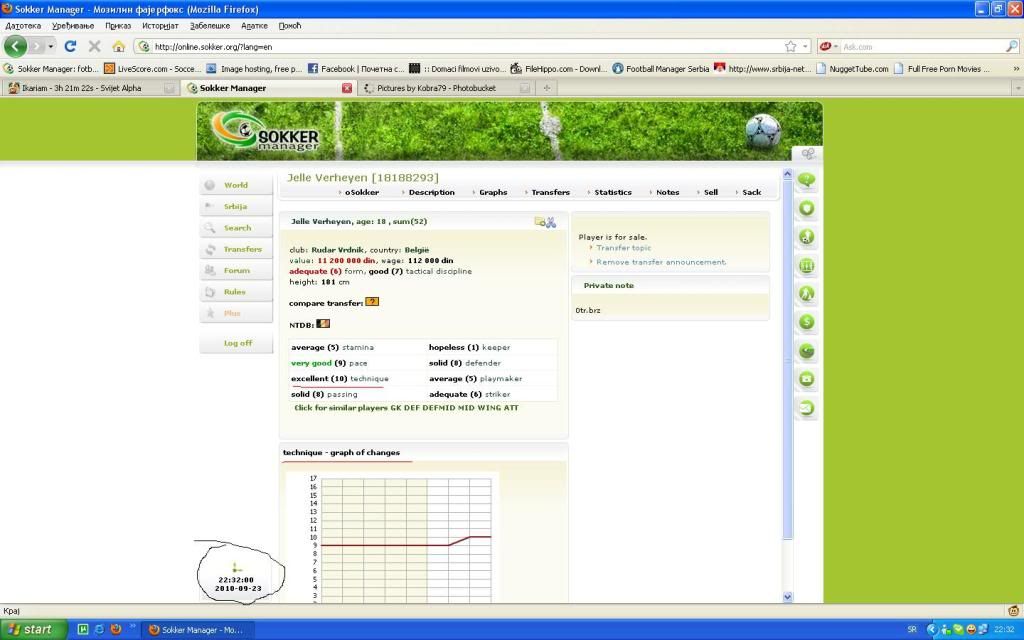Open the Football Manager Serbia bookmark
Image resolution: width=1024 pixels, height=640 pixels.
660,69
